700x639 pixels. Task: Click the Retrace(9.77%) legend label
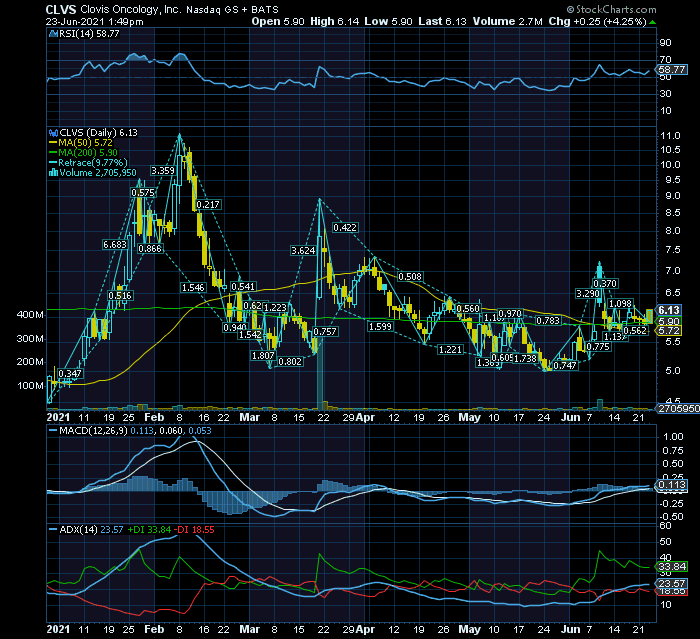pos(92,163)
